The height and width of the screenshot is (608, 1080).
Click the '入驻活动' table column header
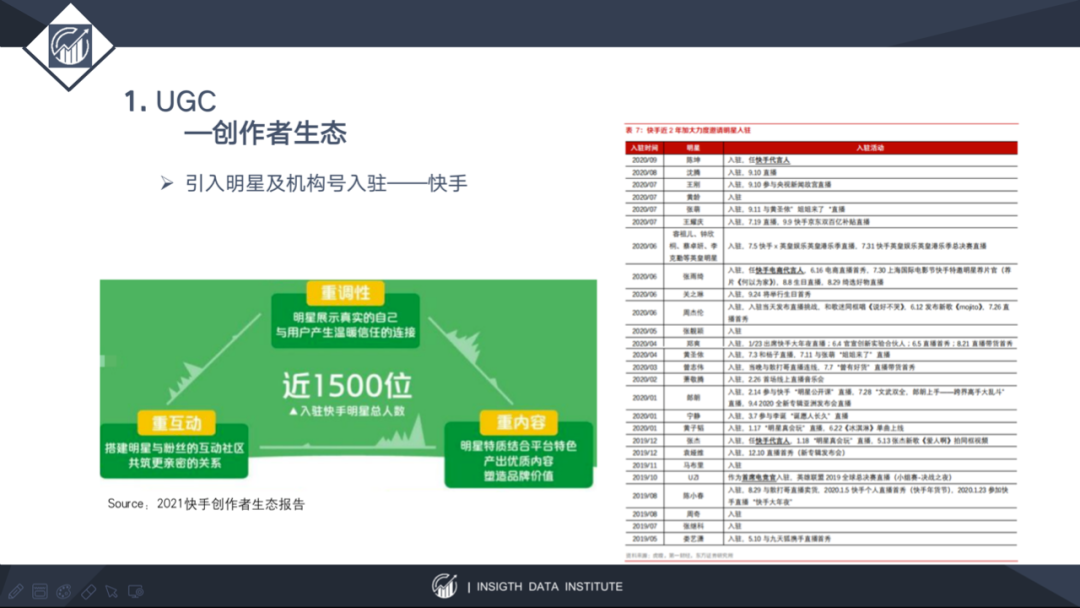coord(870,147)
